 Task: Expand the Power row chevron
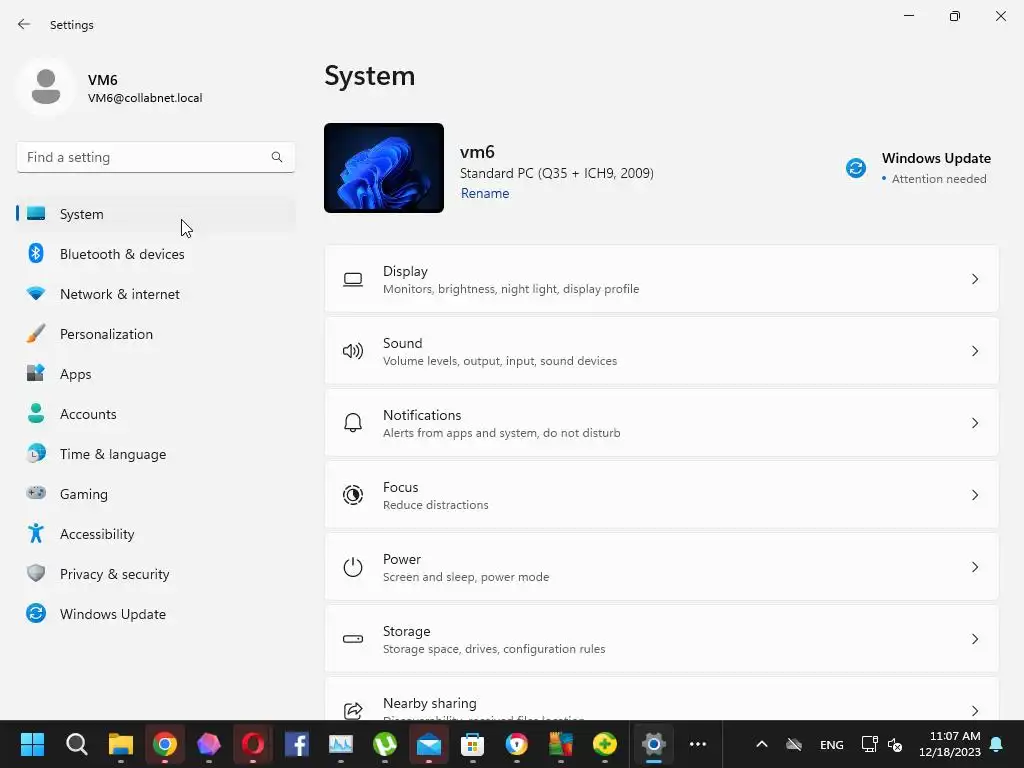coord(974,567)
